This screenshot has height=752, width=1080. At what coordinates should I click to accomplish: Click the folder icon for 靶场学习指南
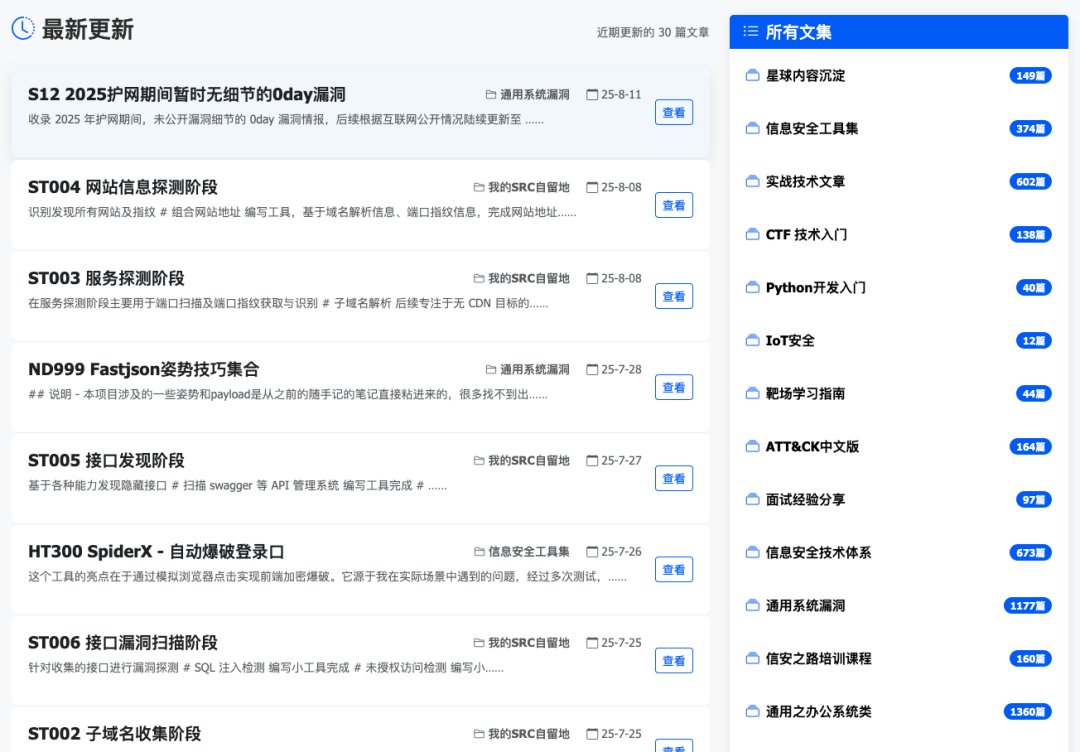[x=753, y=393]
